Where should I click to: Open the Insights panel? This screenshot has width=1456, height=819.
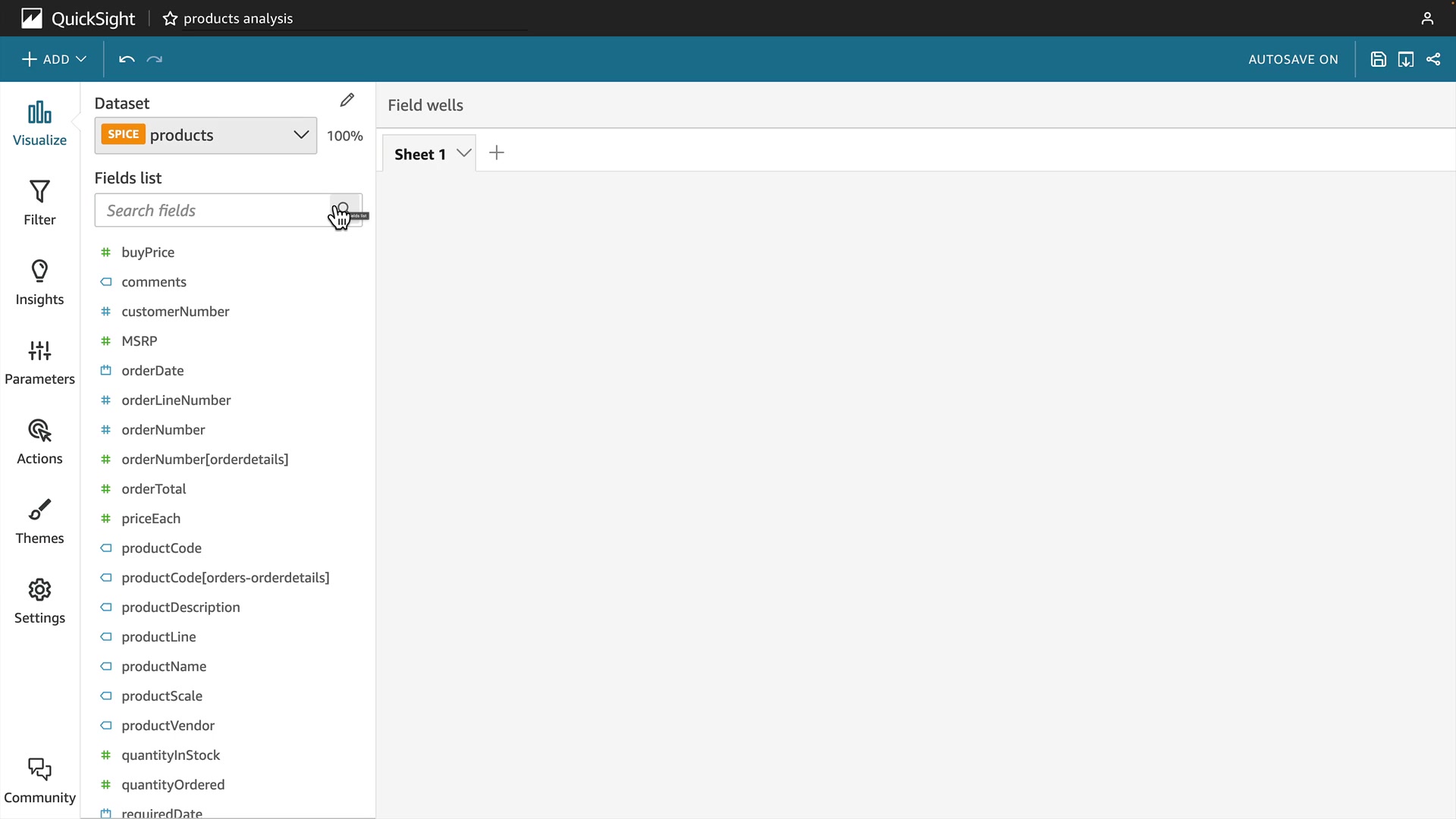(39, 282)
